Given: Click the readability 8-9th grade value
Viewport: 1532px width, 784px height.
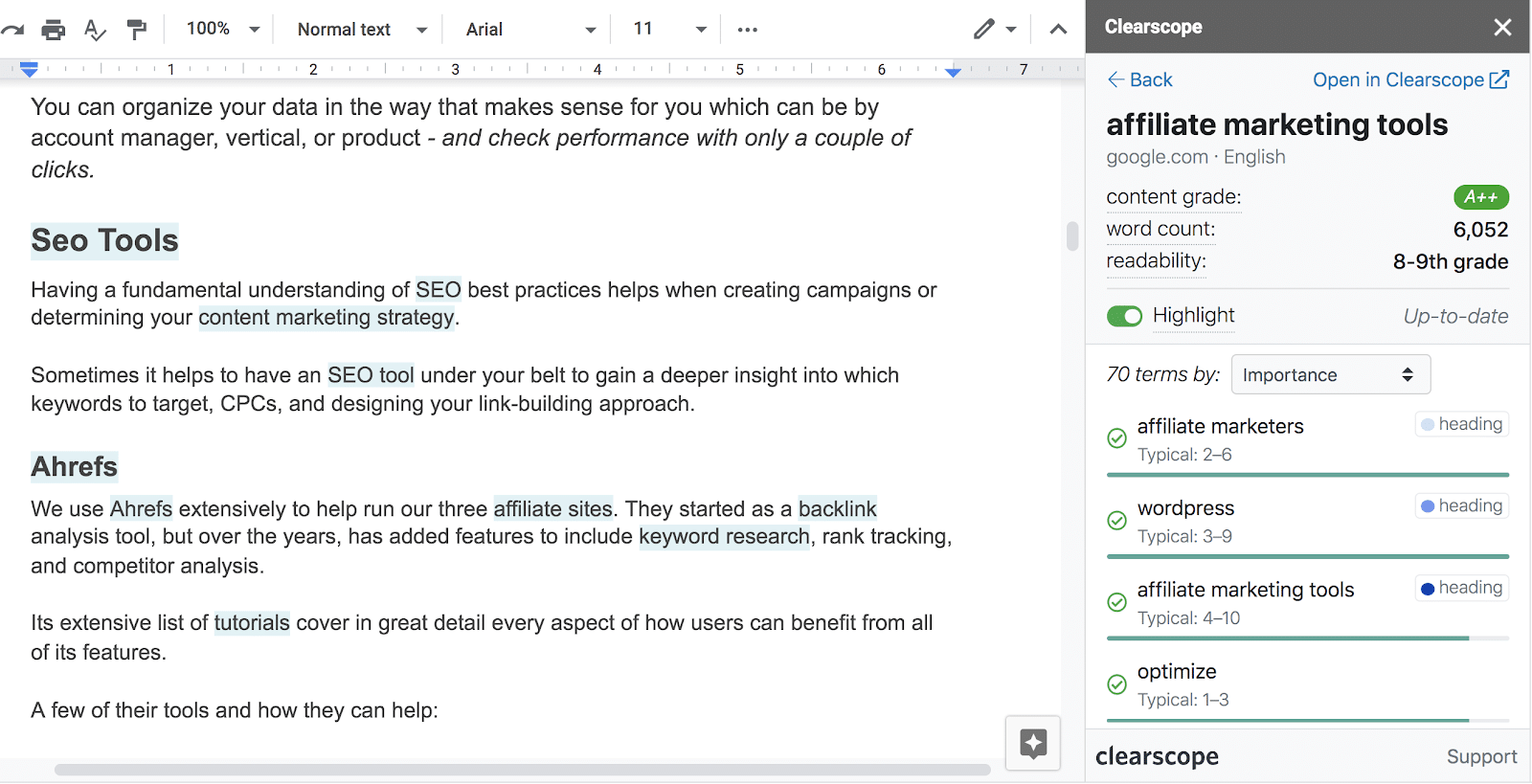Looking at the screenshot, I should coord(1451,261).
